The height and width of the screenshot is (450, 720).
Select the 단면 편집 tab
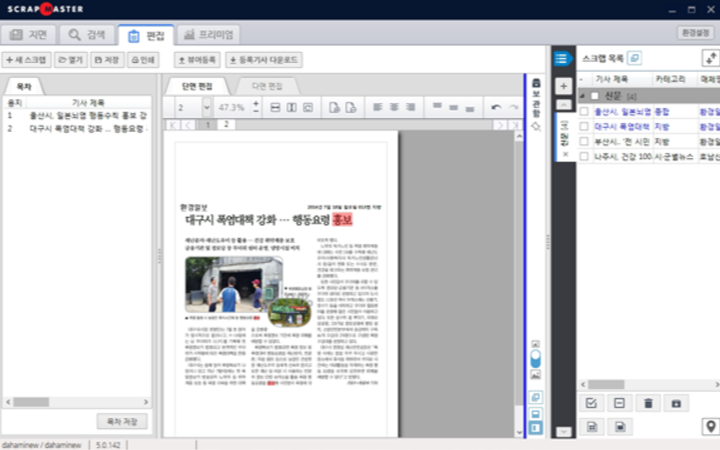(197, 86)
